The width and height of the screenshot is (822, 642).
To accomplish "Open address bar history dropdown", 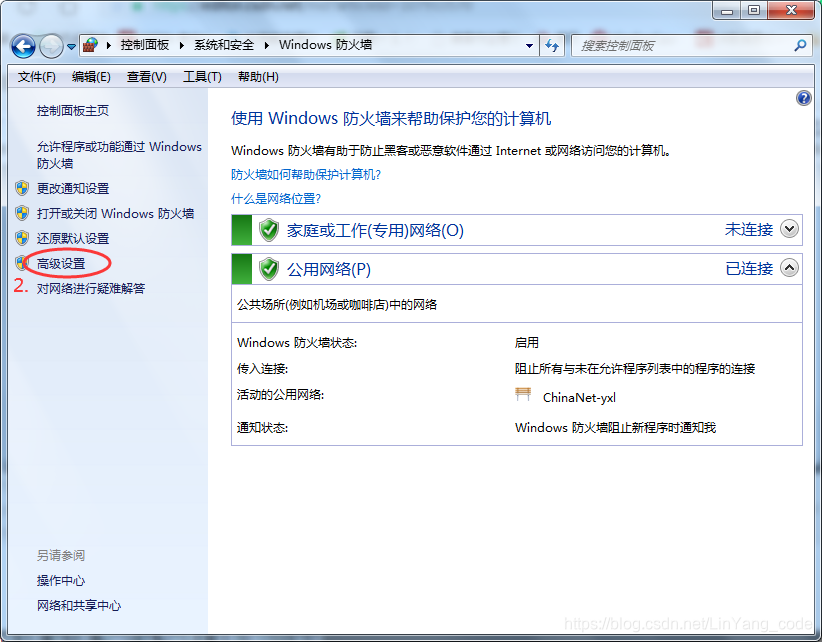I will click(x=529, y=46).
